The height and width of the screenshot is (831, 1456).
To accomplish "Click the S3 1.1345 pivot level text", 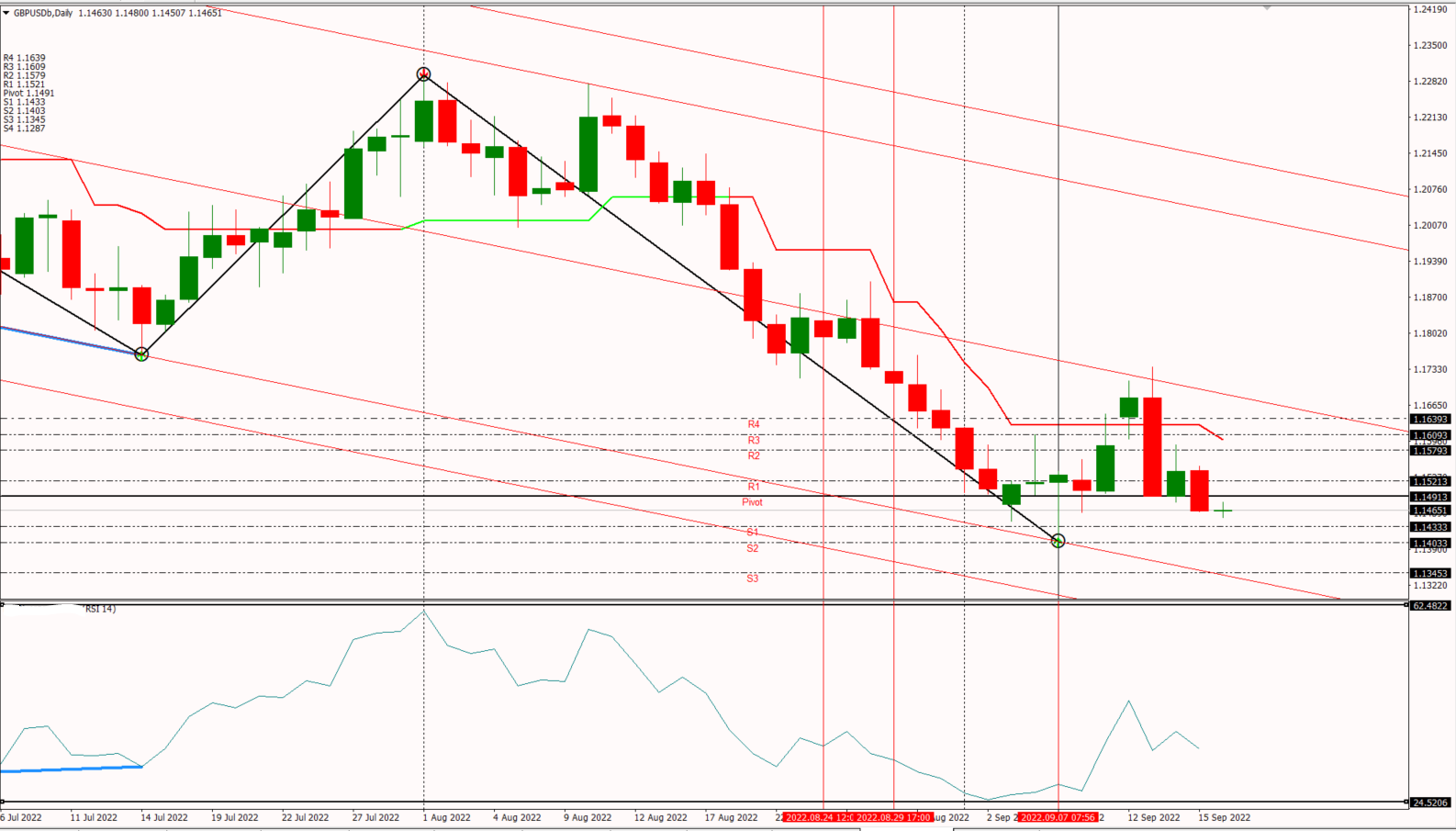I will click(24, 119).
